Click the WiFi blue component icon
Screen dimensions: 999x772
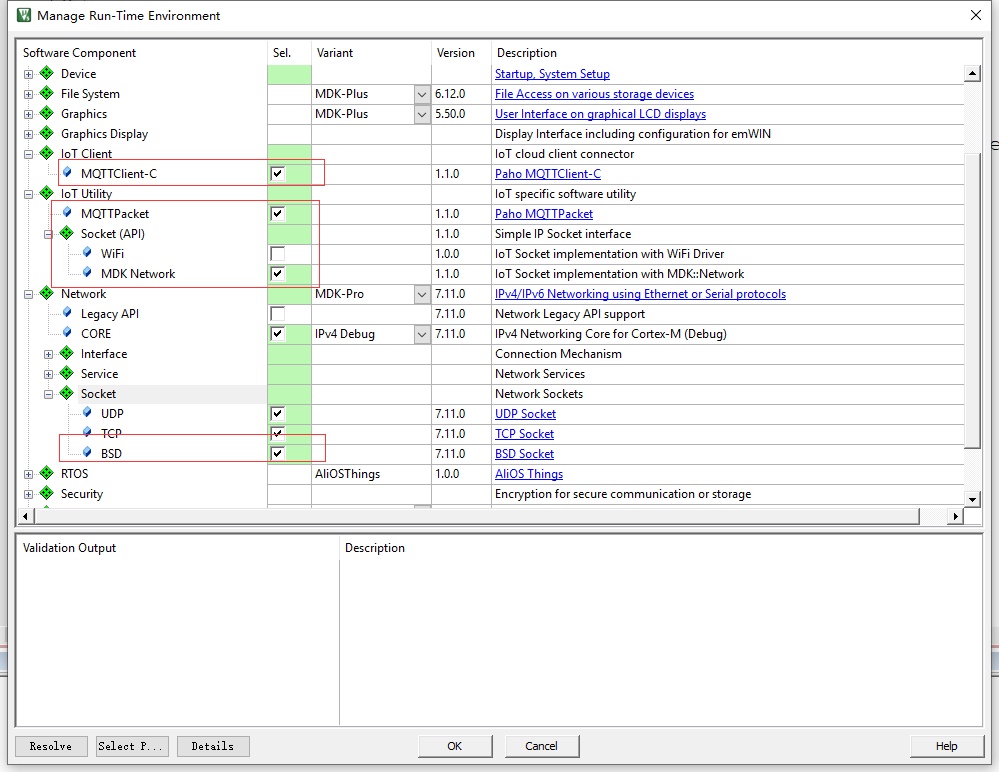(x=87, y=253)
